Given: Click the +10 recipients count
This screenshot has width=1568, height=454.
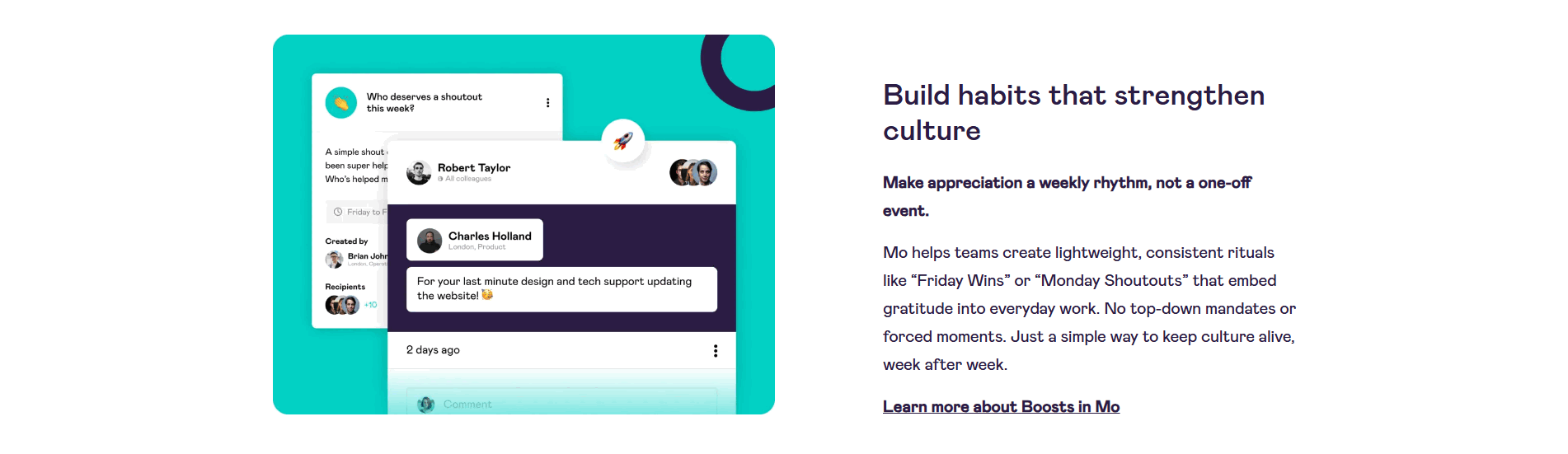Looking at the screenshot, I should point(371,305).
